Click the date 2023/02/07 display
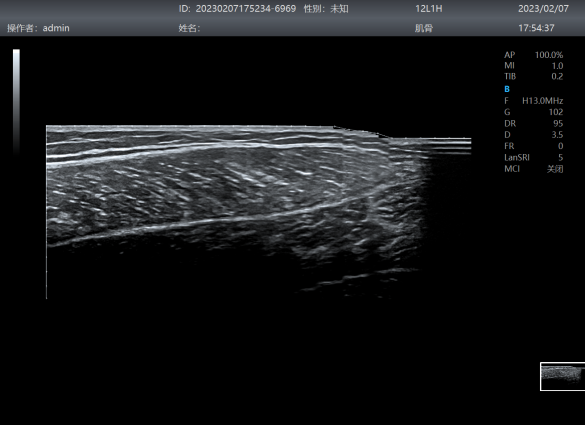 (x=543, y=9)
